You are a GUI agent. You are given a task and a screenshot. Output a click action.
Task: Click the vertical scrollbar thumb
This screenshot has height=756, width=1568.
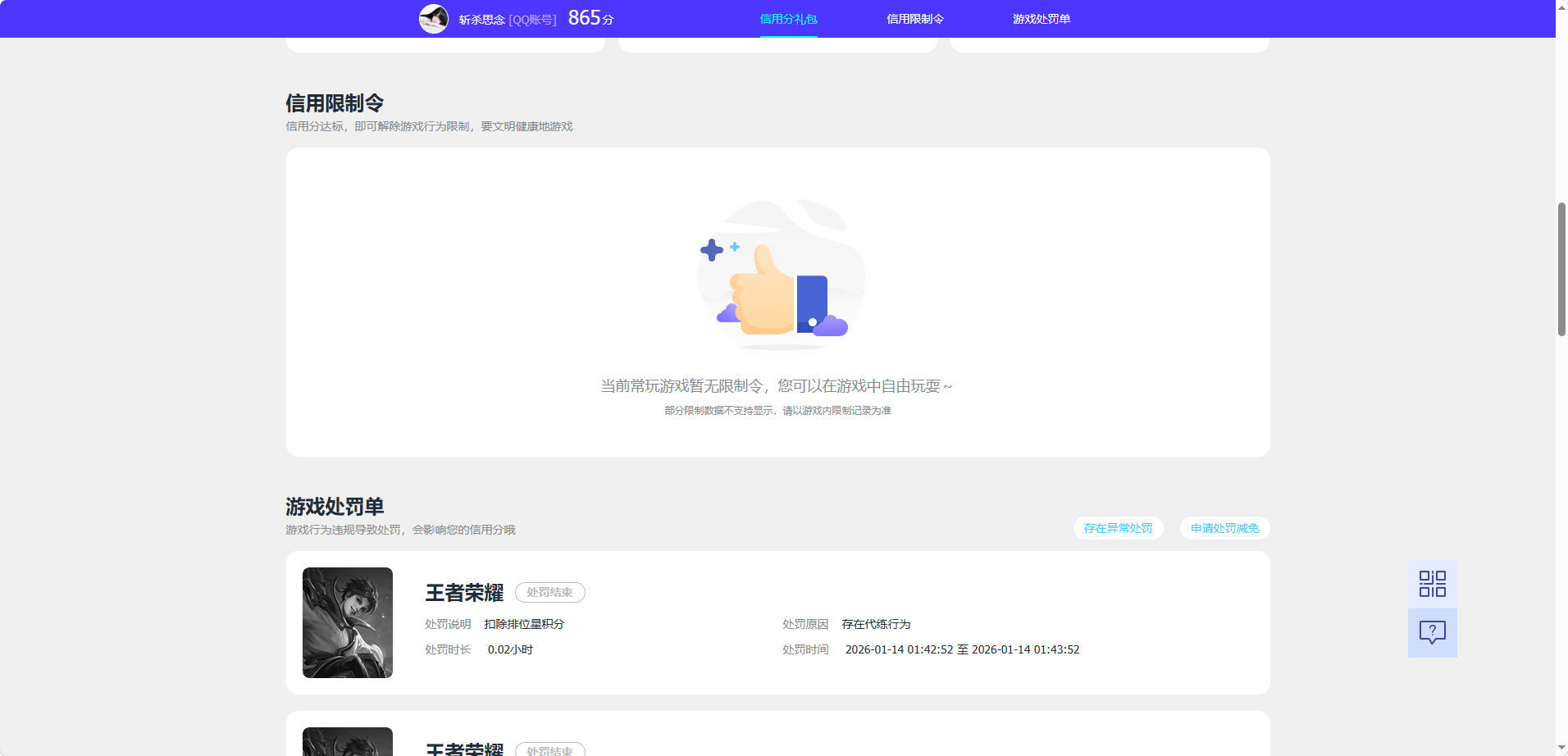coord(1561,269)
